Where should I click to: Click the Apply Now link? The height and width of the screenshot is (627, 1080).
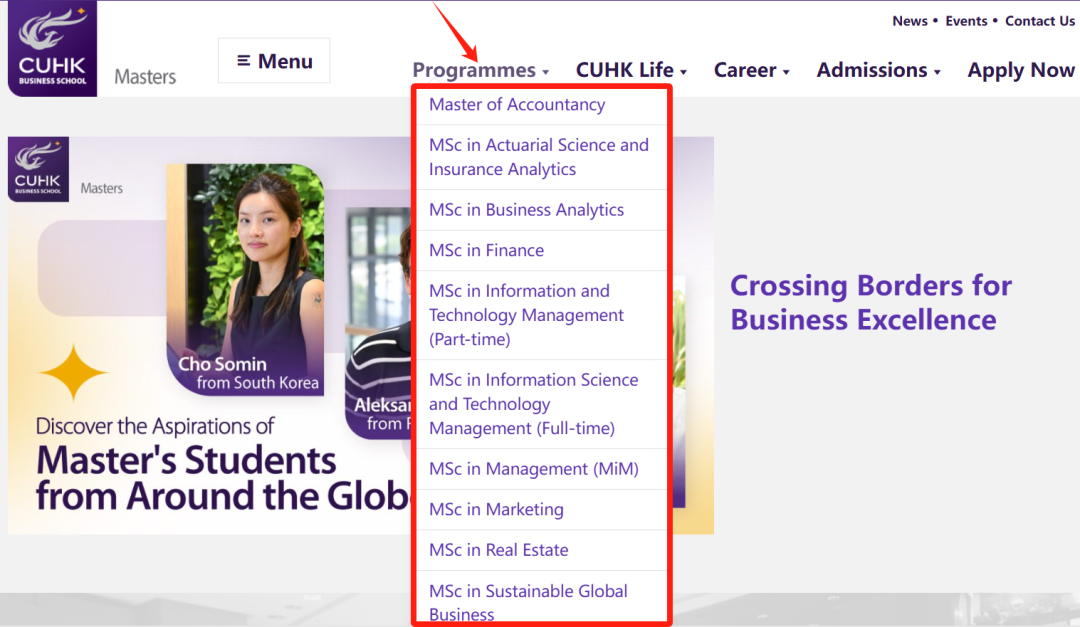tap(1021, 70)
